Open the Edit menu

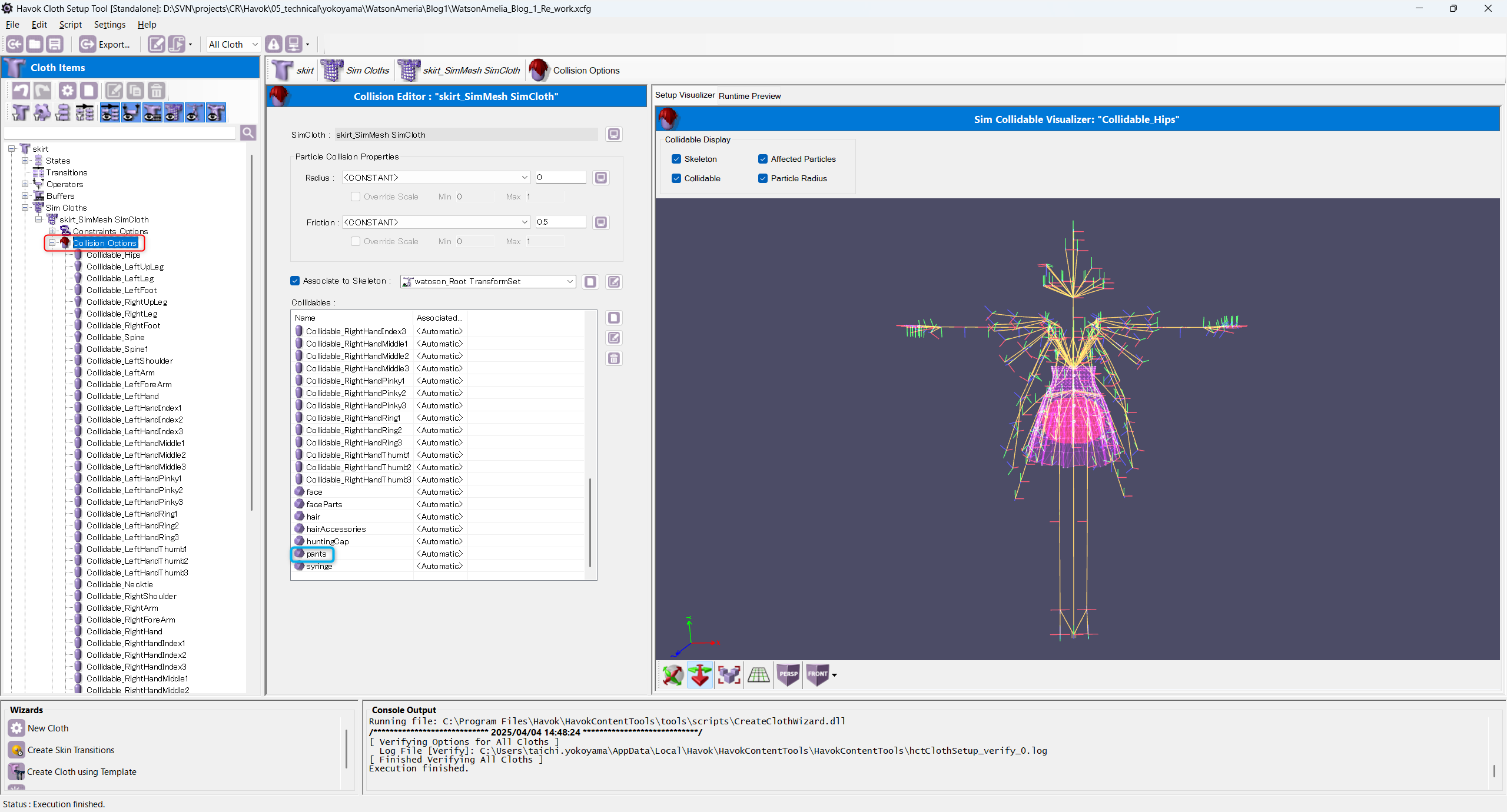click(39, 25)
